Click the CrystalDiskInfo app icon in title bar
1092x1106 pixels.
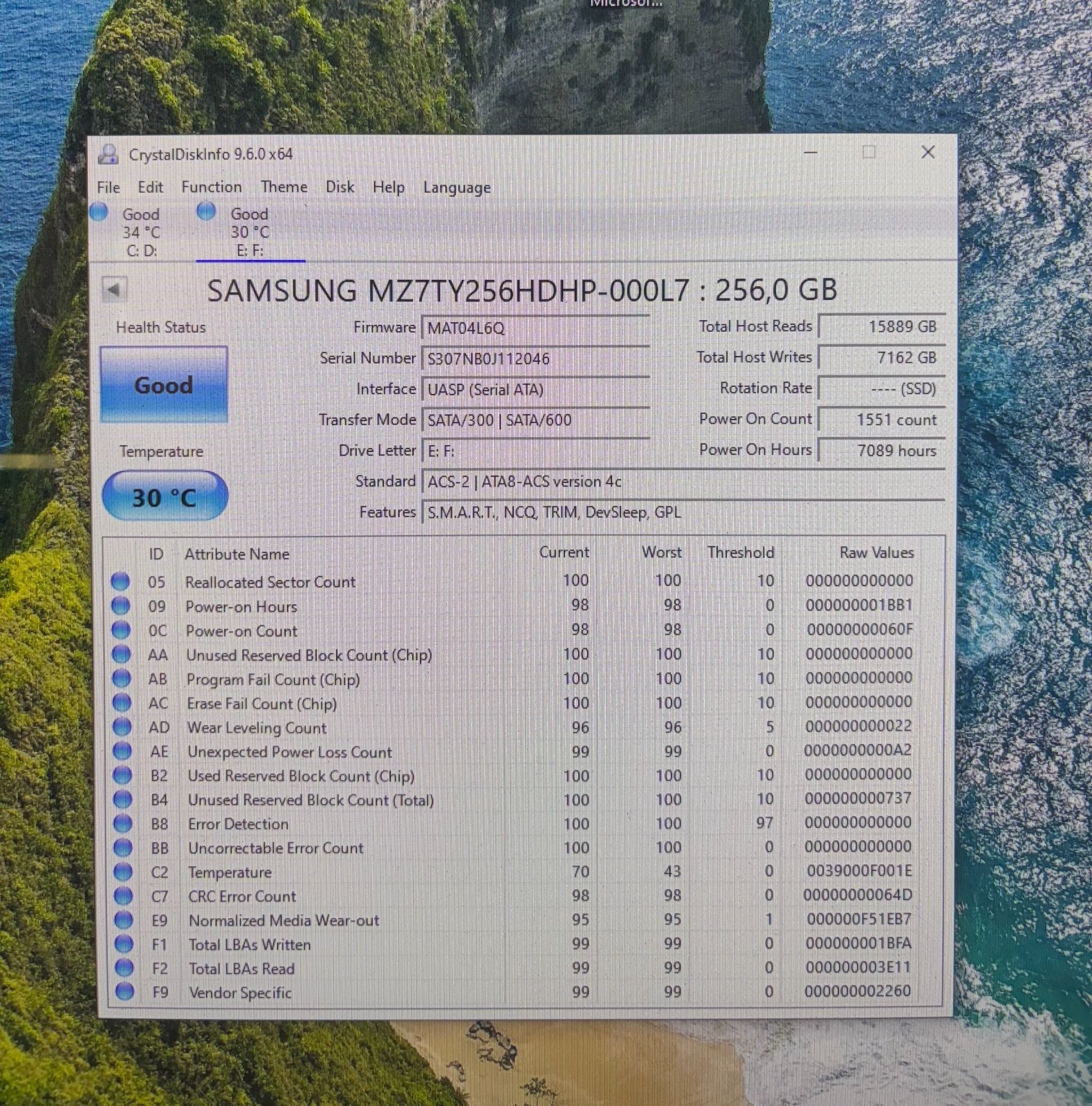(x=108, y=154)
